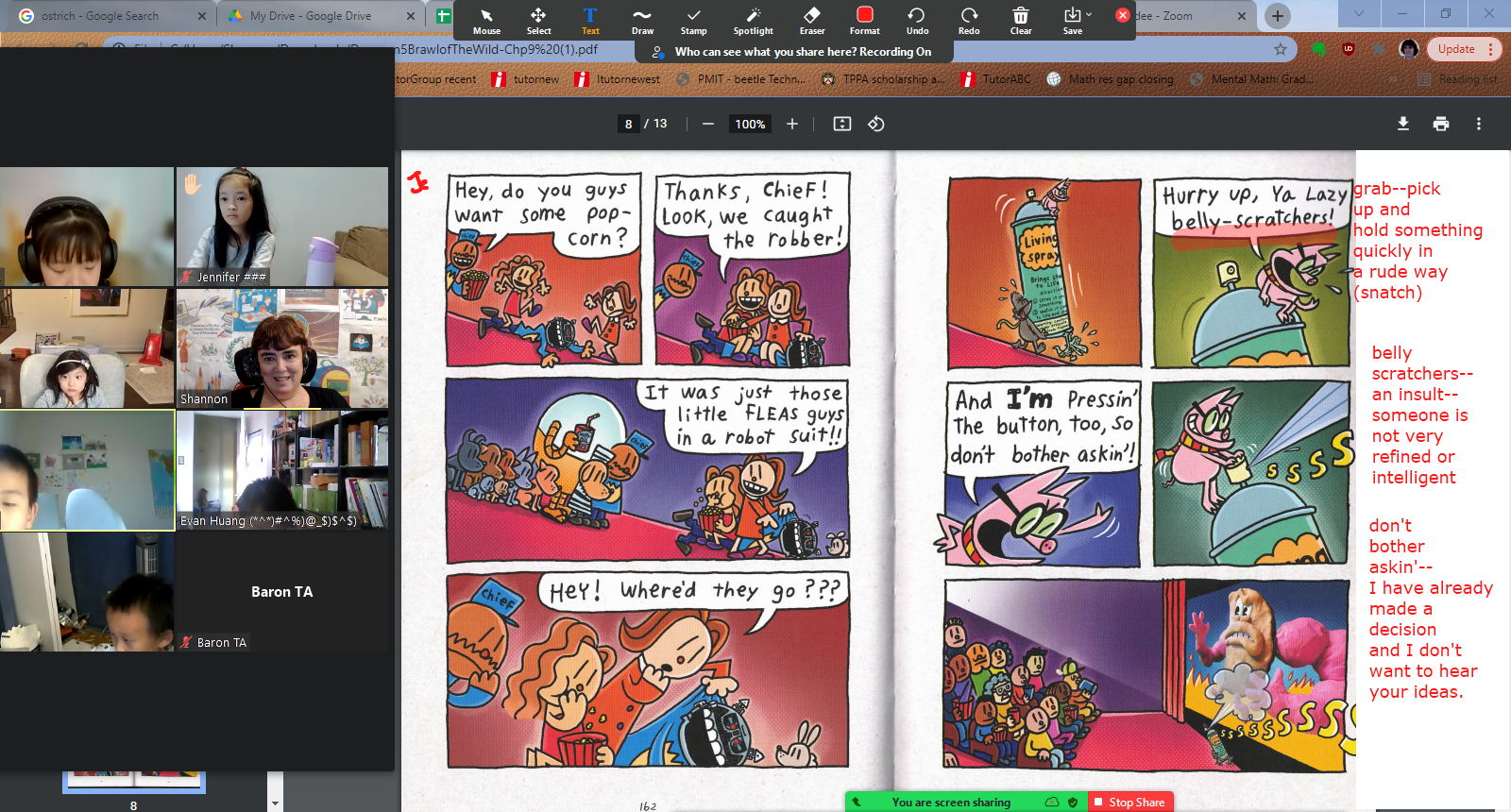Close the ostrich Google Search tab
The height and width of the screenshot is (812, 1511).
(x=202, y=16)
